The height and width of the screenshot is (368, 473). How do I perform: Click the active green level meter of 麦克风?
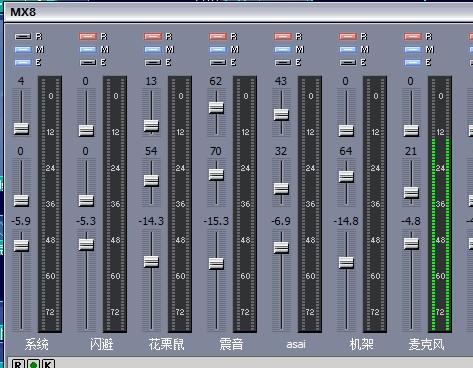click(440, 204)
